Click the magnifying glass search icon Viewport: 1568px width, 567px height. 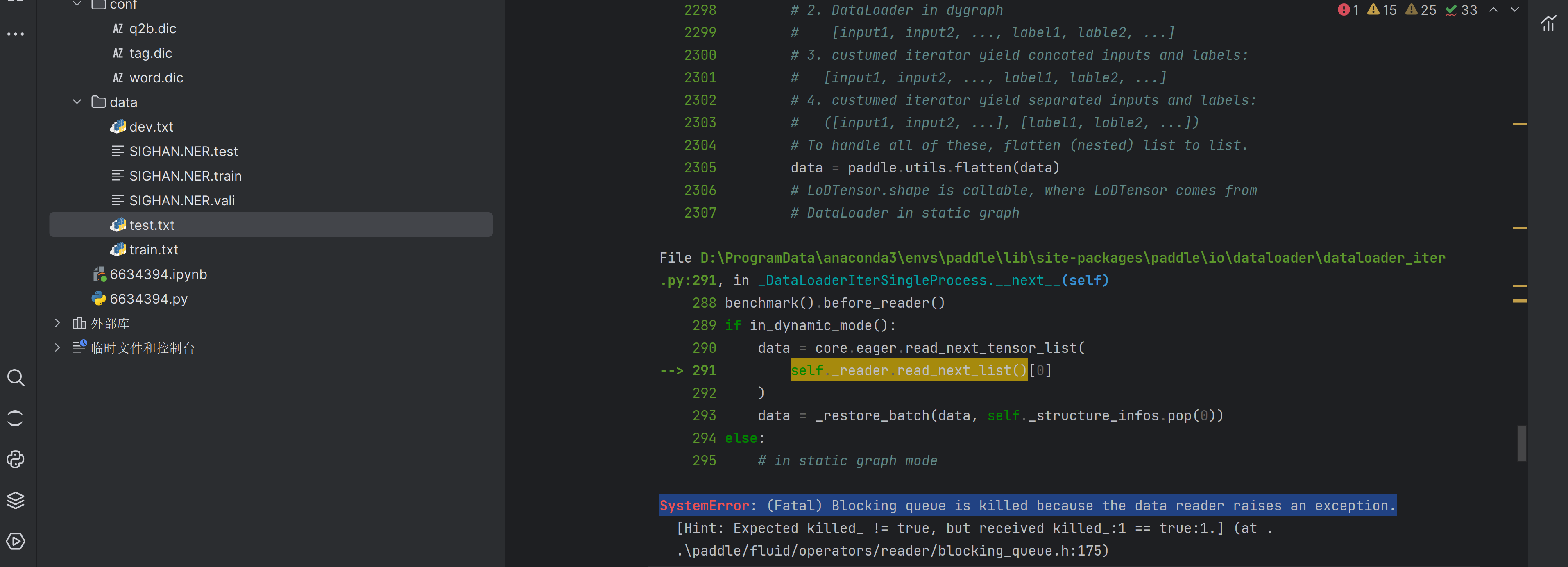click(15, 378)
